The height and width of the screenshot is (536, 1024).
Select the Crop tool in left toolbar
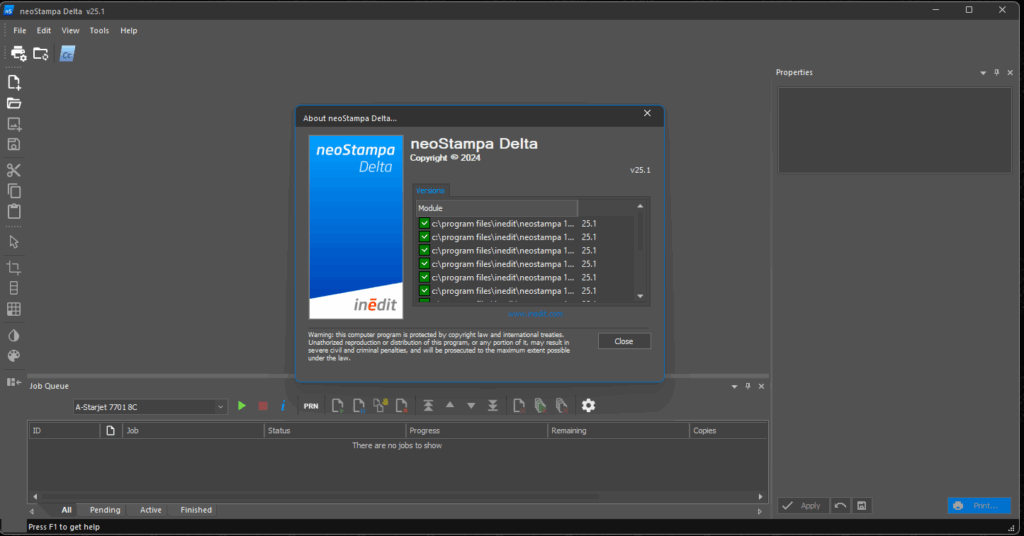(14, 267)
